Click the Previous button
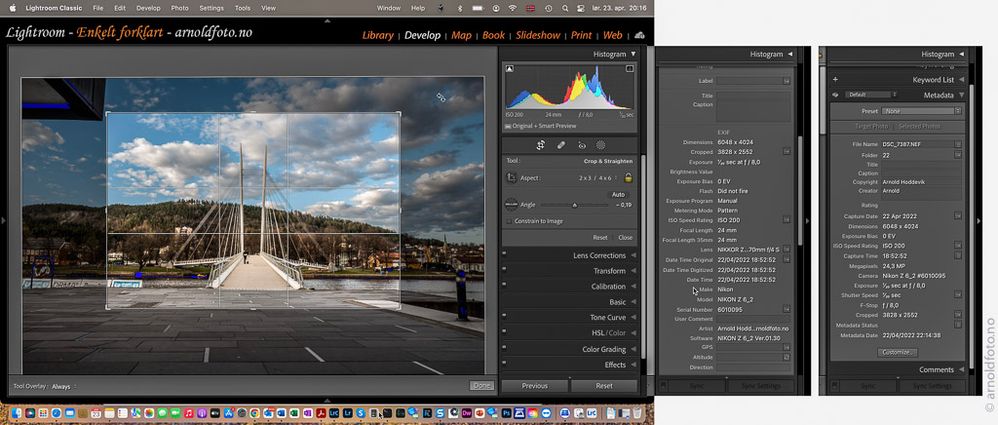This screenshot has height=425, width=998. tap(535, 386)
